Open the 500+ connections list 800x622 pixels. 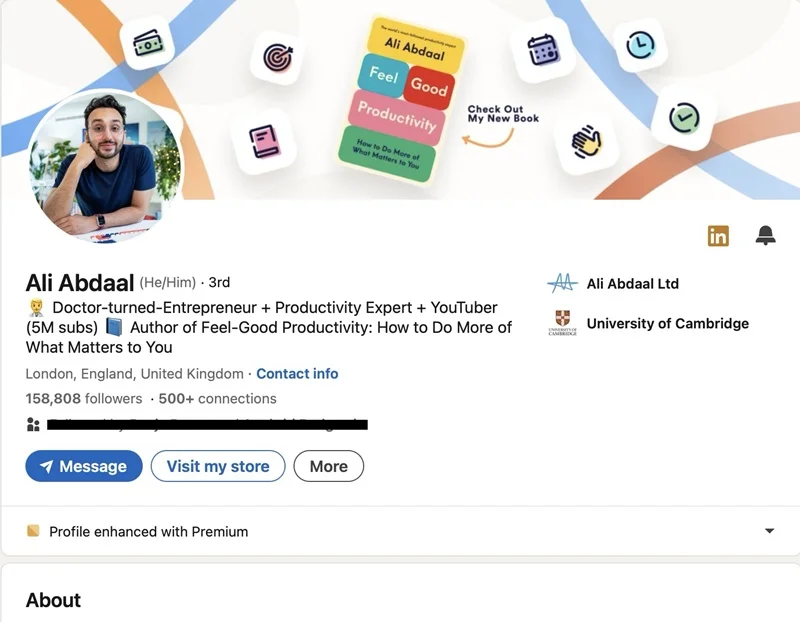point(217,399)
